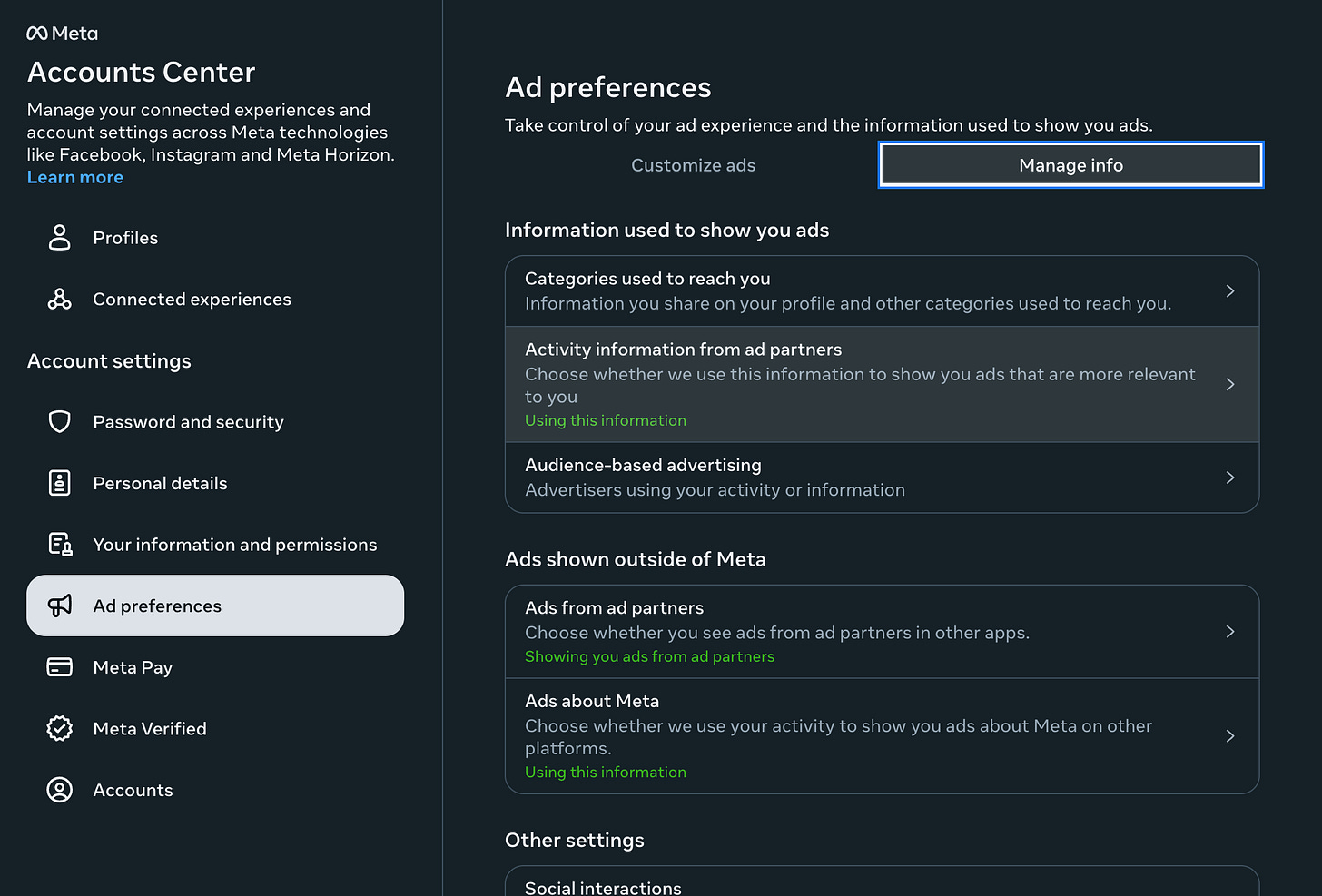The height and width of the screenshot is (896, 1322).
Task: Go to Connected experiences
Action: 215,299
